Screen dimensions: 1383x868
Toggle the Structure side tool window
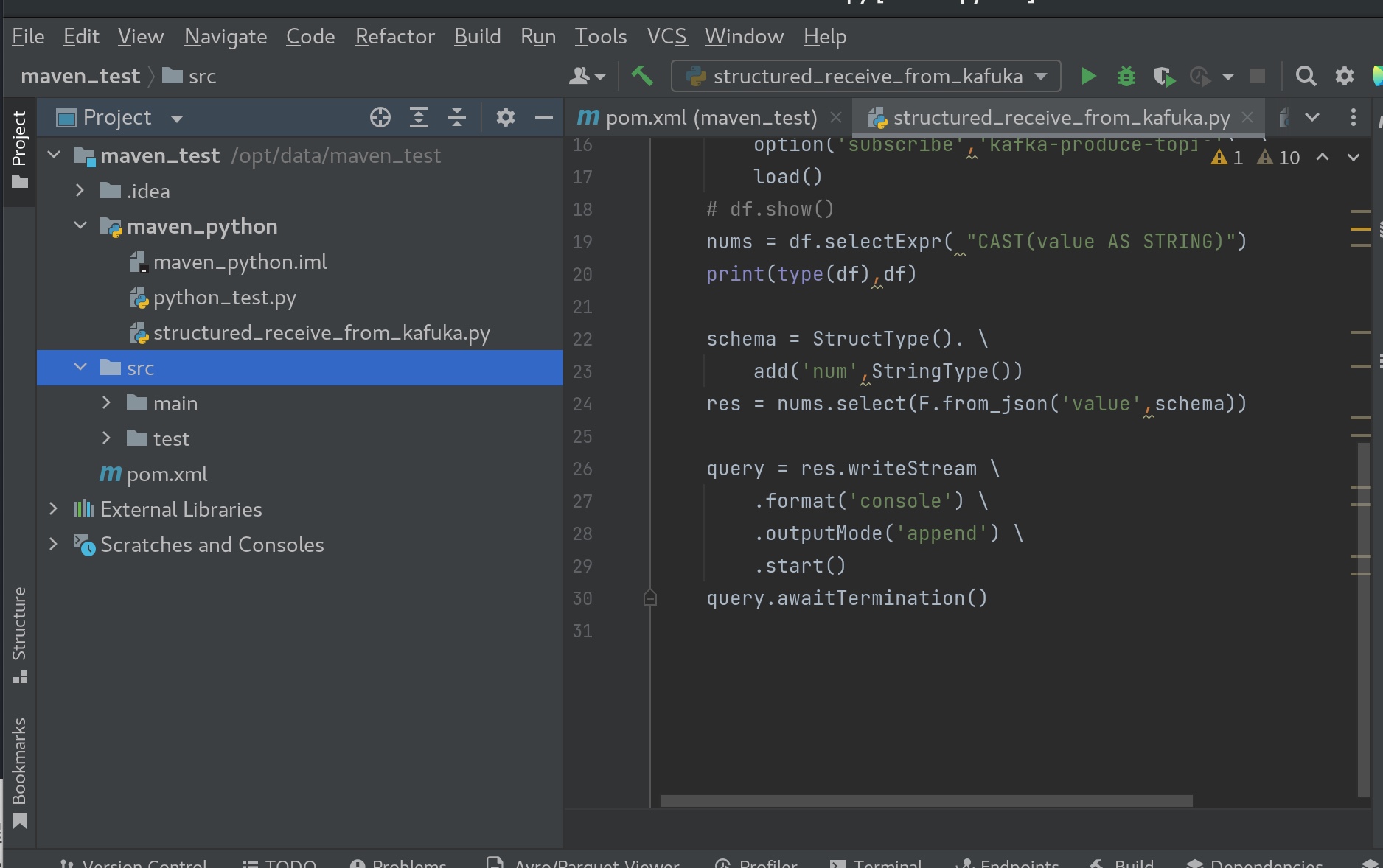[19, 634]
